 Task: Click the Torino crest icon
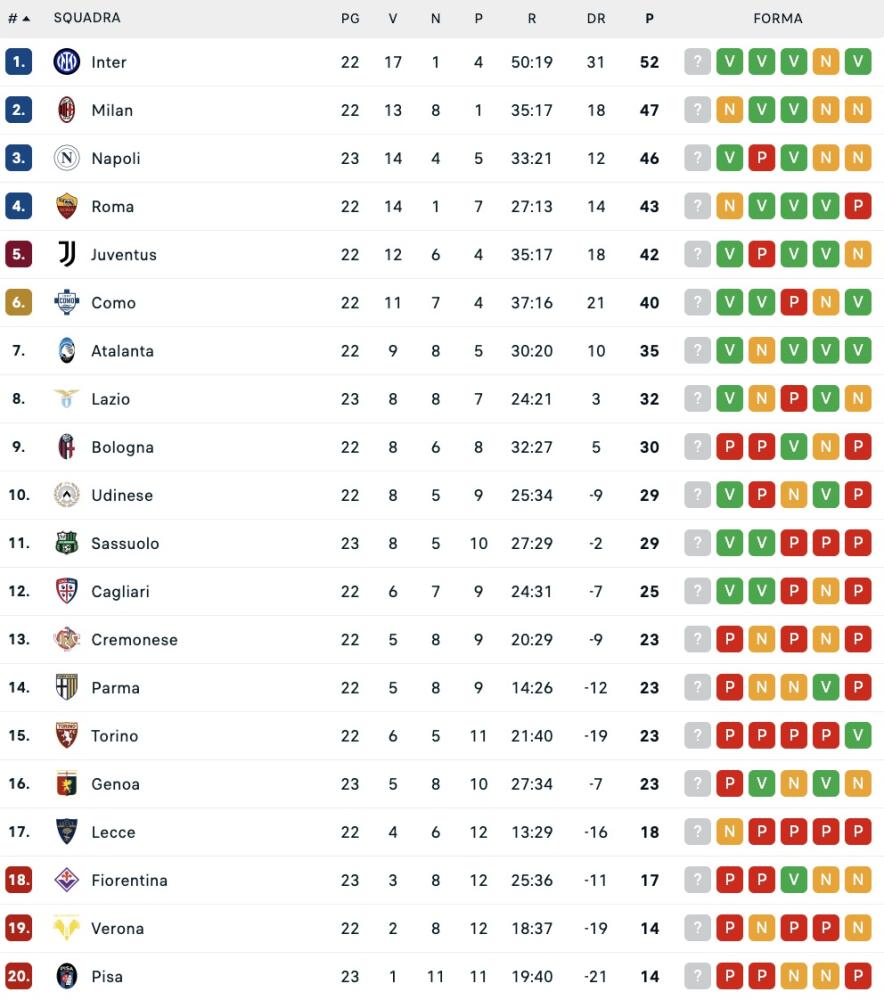[x=66, y=736]
